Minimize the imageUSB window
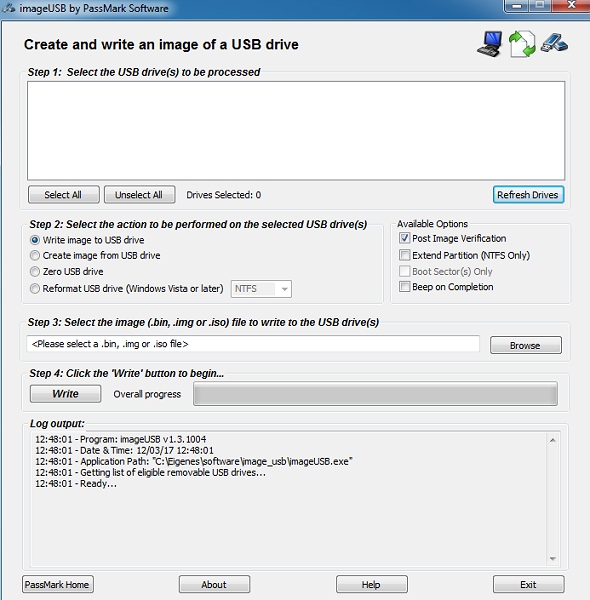This screenshot has width=590, height=600. click(x=517, y=6)
